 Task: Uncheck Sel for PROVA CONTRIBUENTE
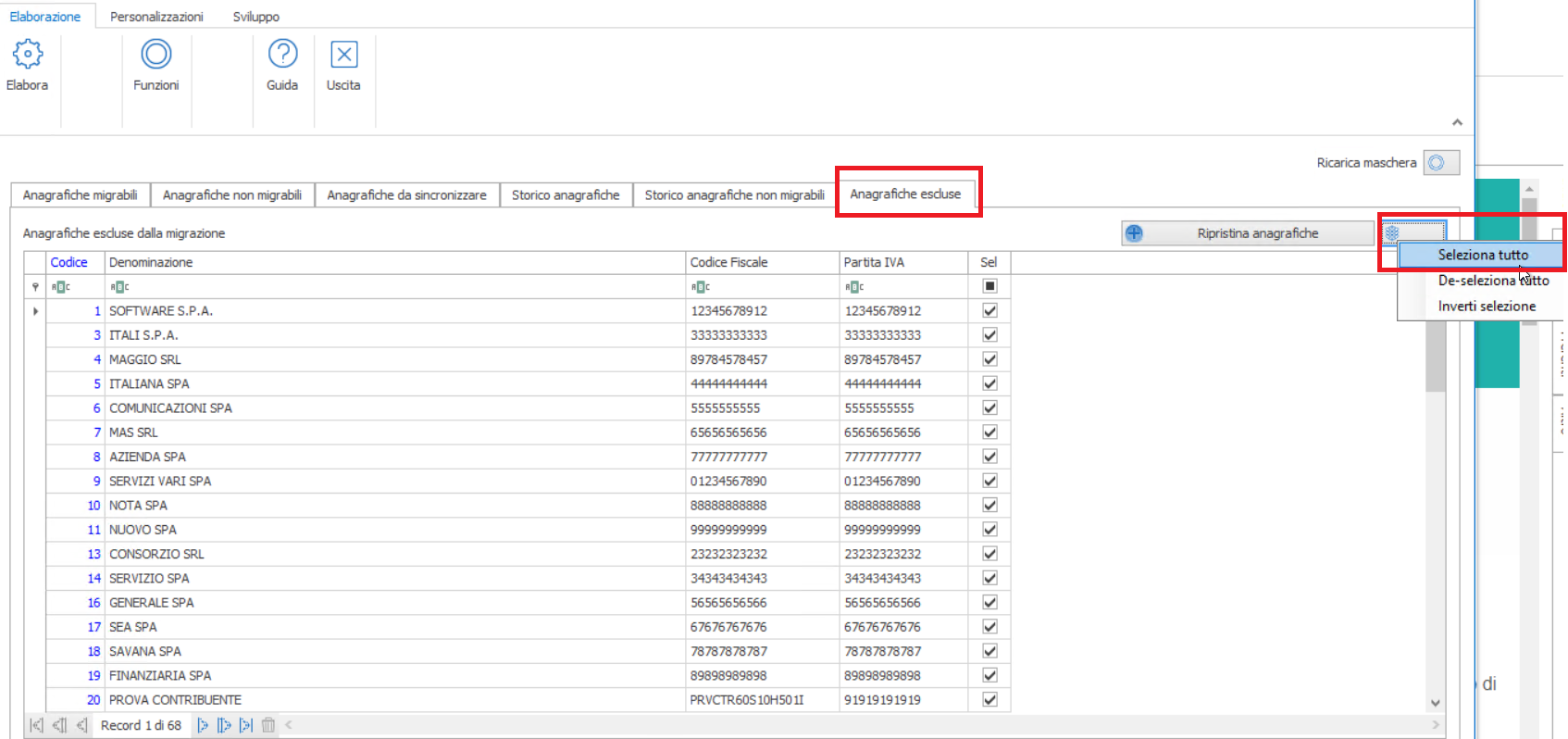click(989, 699)
